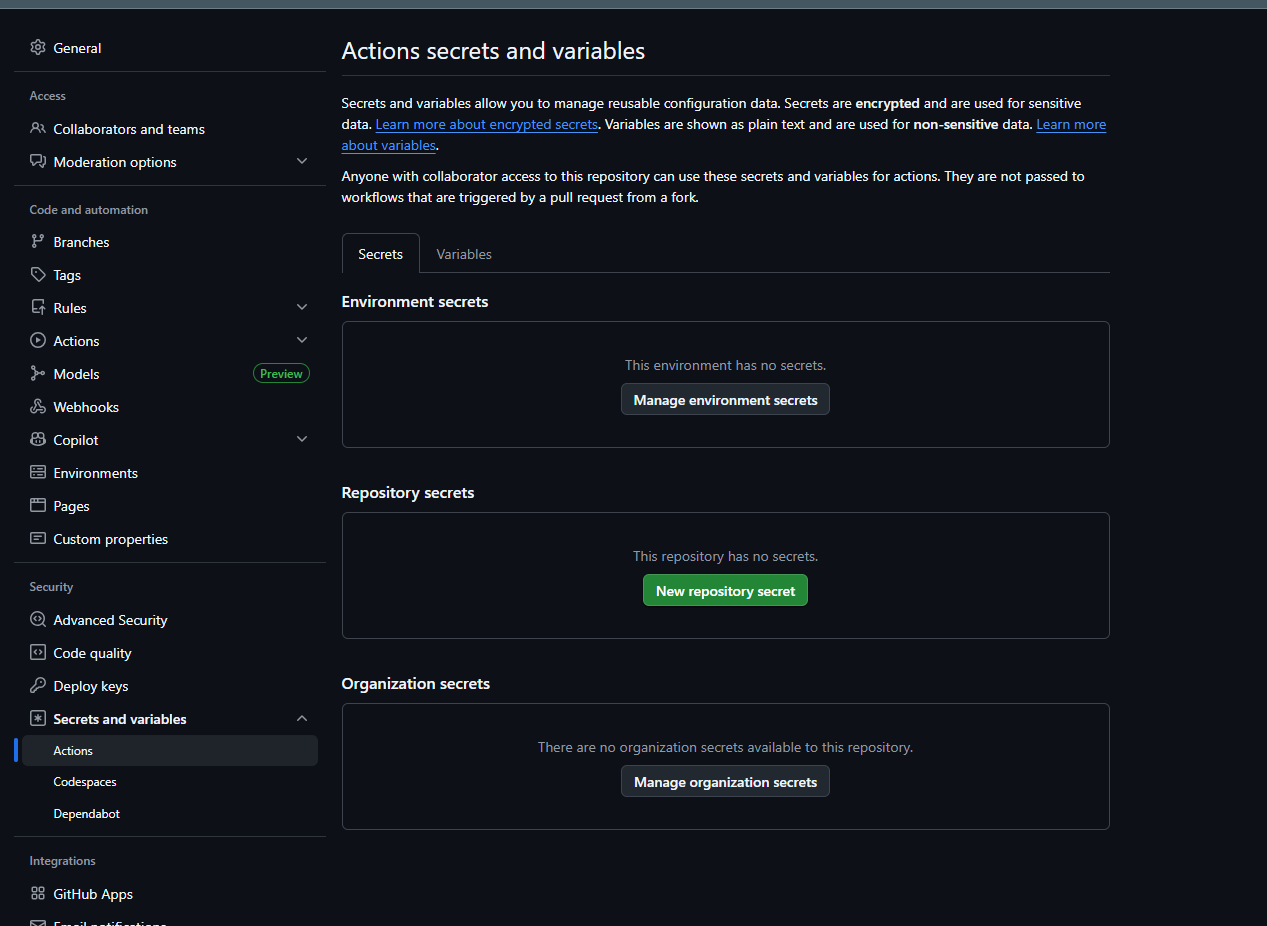Open Advanced Security shield icon

point(38,620)
